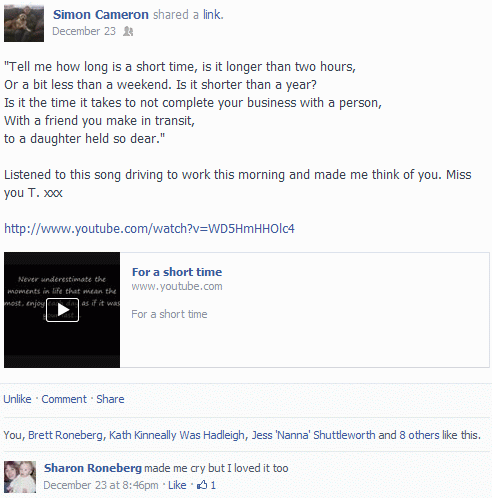Play the video via the thumbnail play button
492x498 pixels.
click(x=62, y=310)
